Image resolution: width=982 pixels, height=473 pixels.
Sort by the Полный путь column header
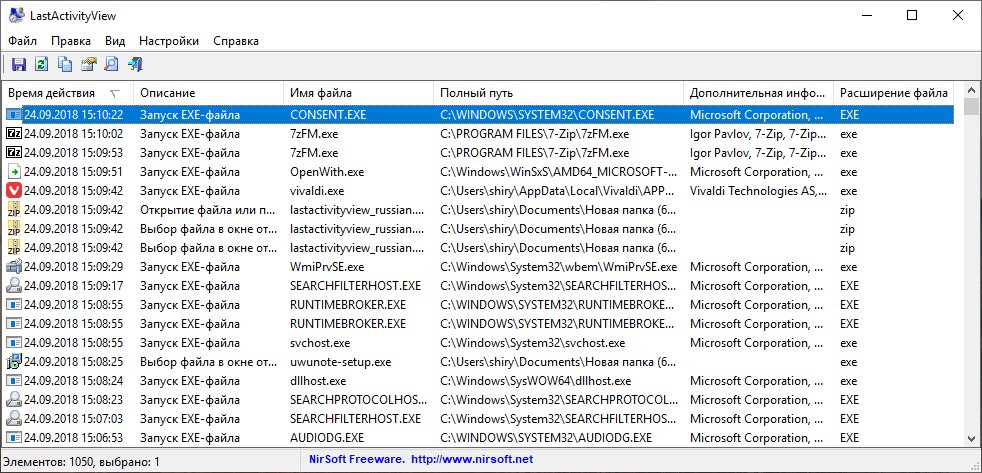[558, 93]
